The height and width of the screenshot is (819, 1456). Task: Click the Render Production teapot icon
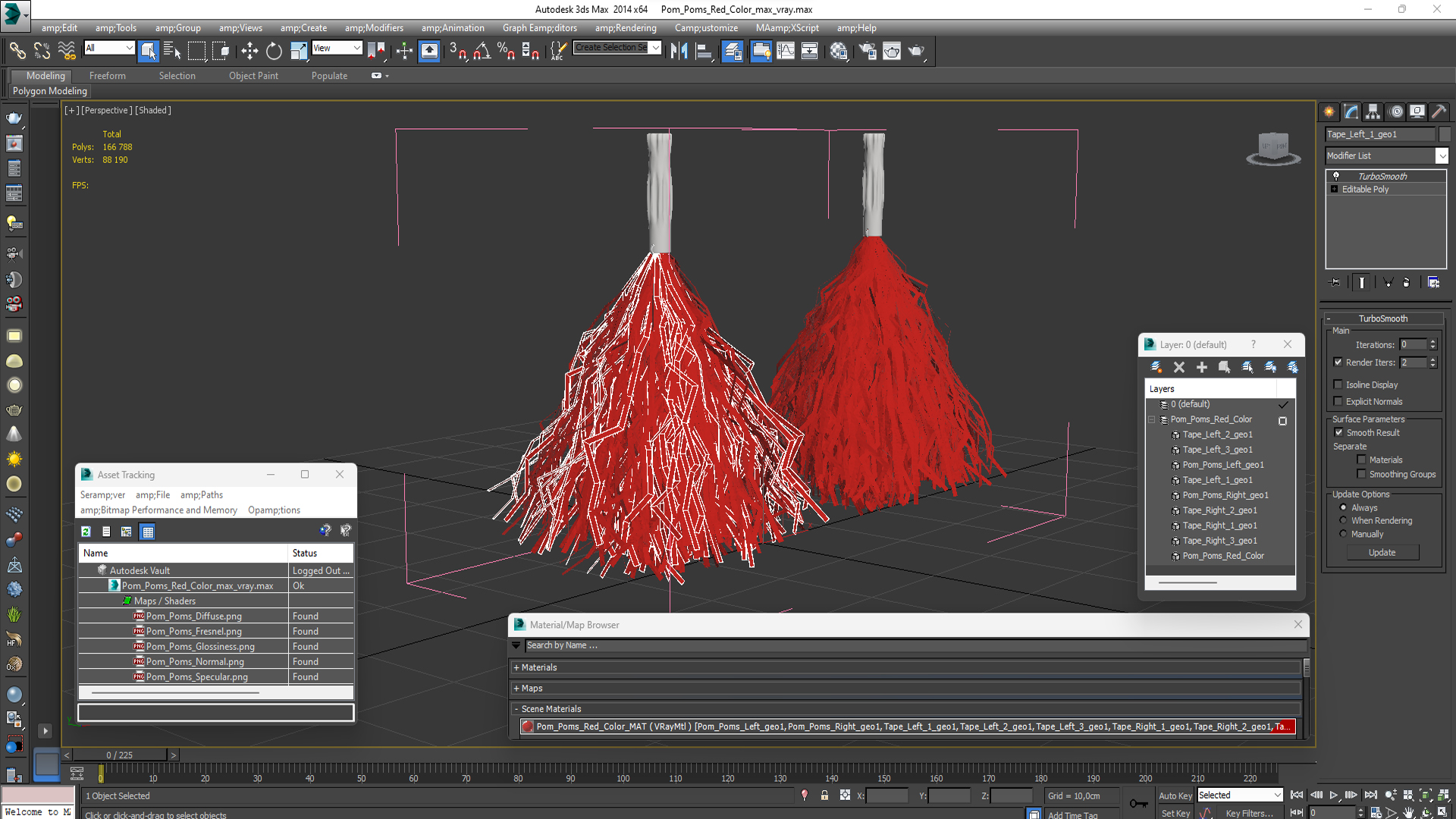917,51
